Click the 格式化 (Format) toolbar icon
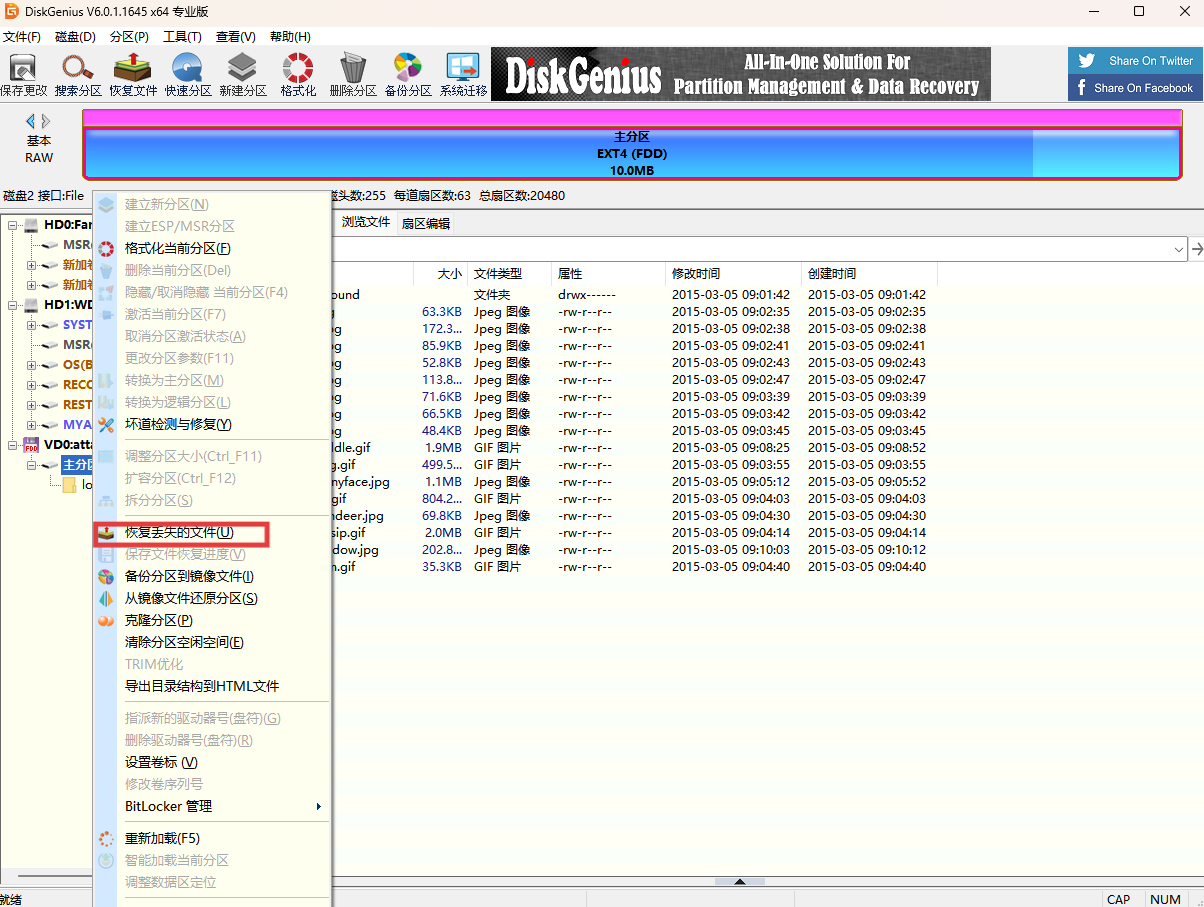1204x907 pixels. point(298,74)
